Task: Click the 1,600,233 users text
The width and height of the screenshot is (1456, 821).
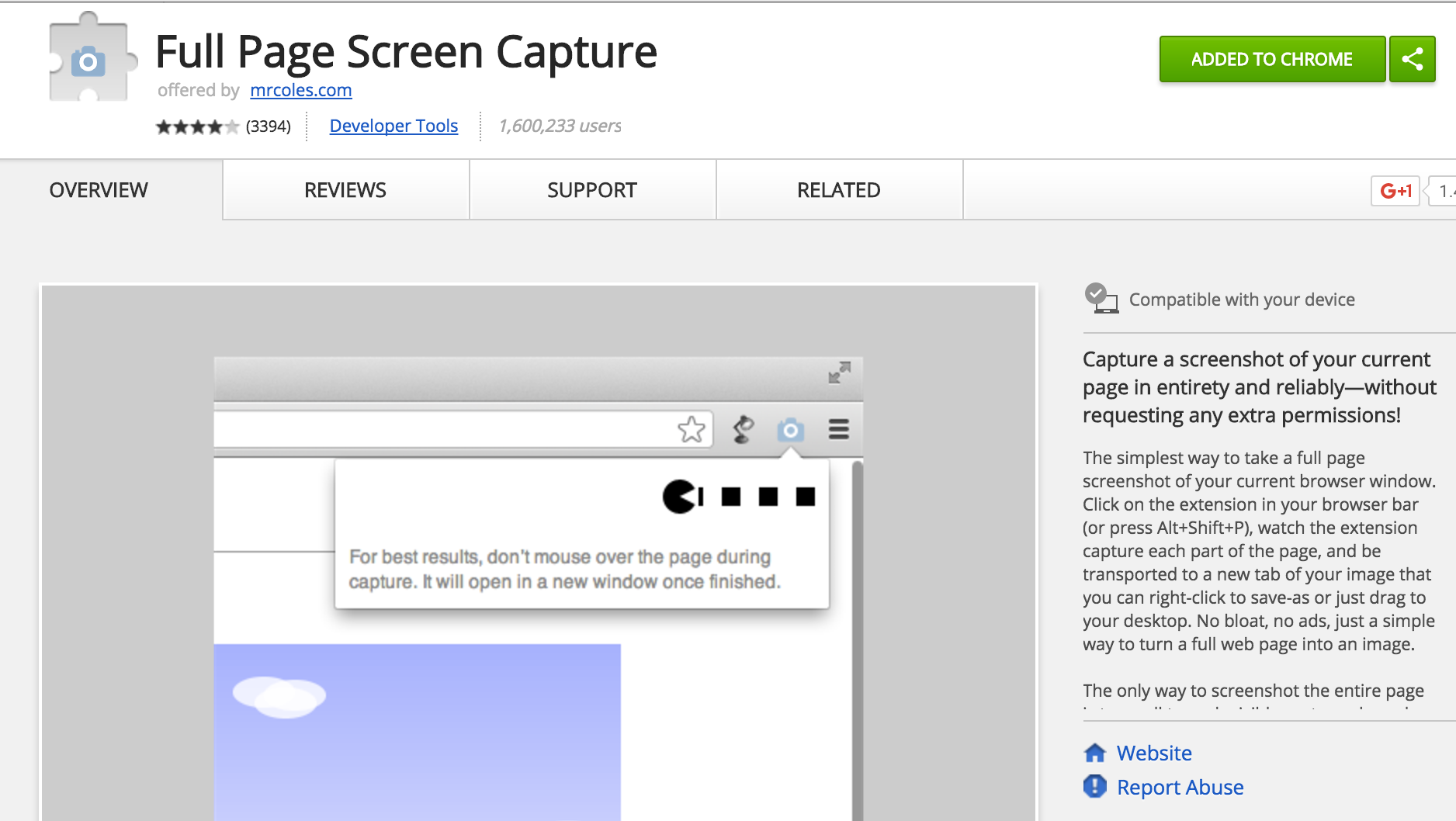Action: tap(560, 126)
